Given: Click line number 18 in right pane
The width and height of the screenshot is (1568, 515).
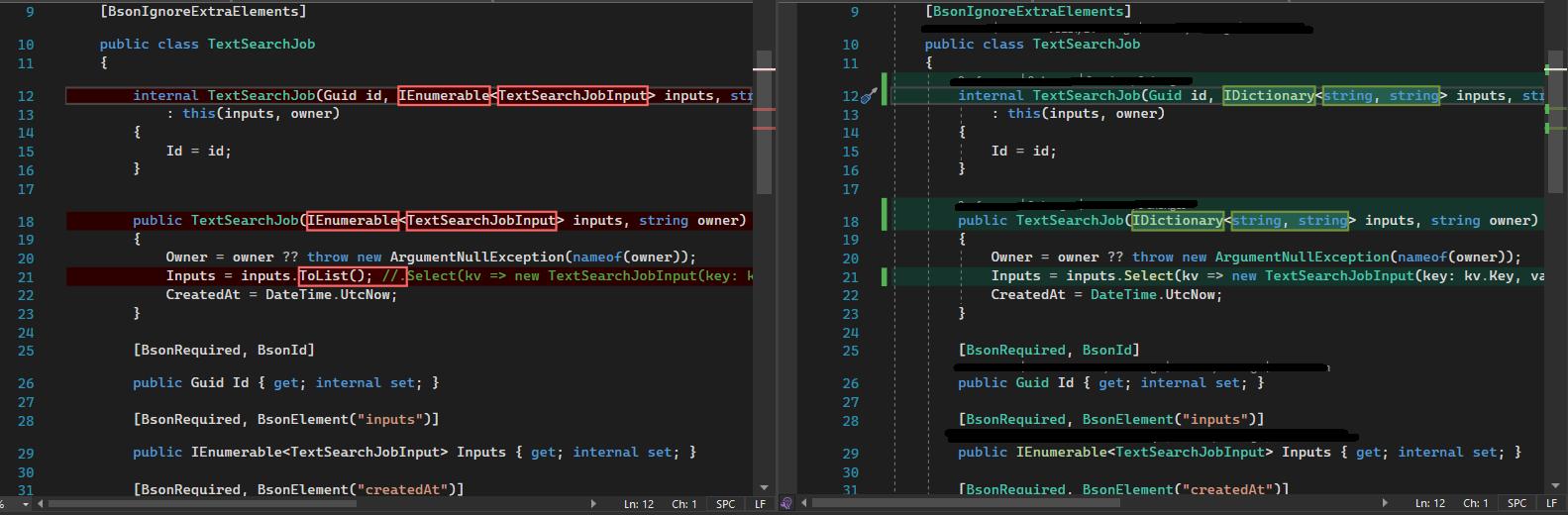Looking at the screenshot, I should [x=851, y=222].
